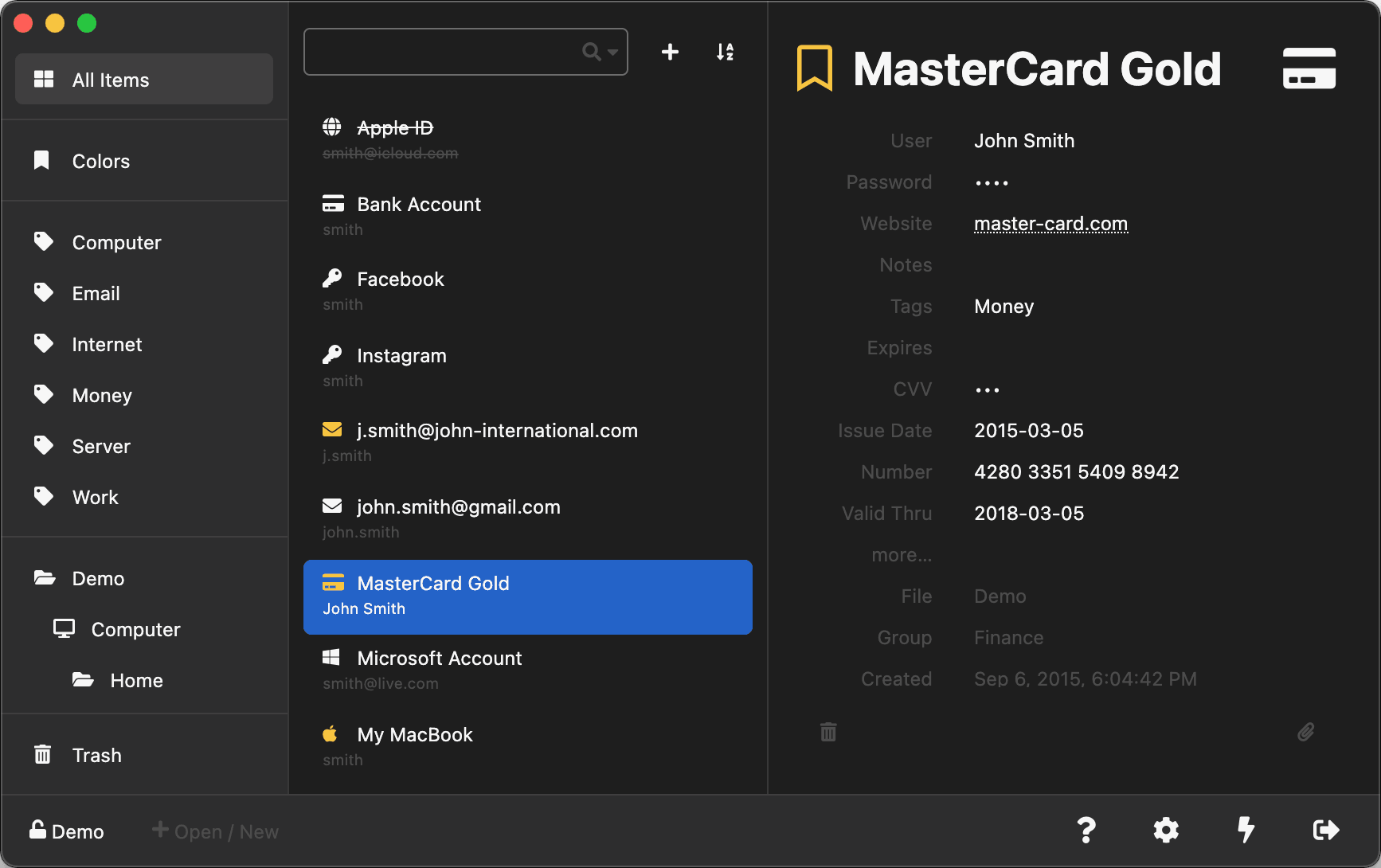
Task: Expand search options dropdown arrow
Action: coord(612,53)
